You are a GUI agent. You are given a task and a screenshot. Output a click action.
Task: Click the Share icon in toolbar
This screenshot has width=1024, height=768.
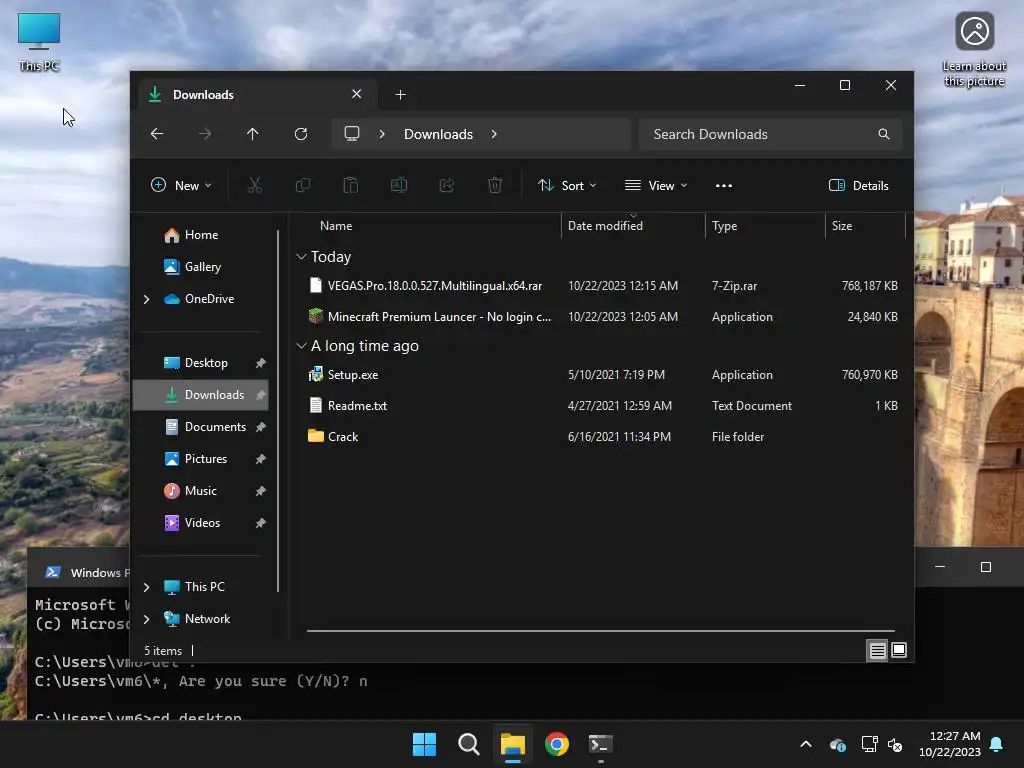(x=447, y=185)
